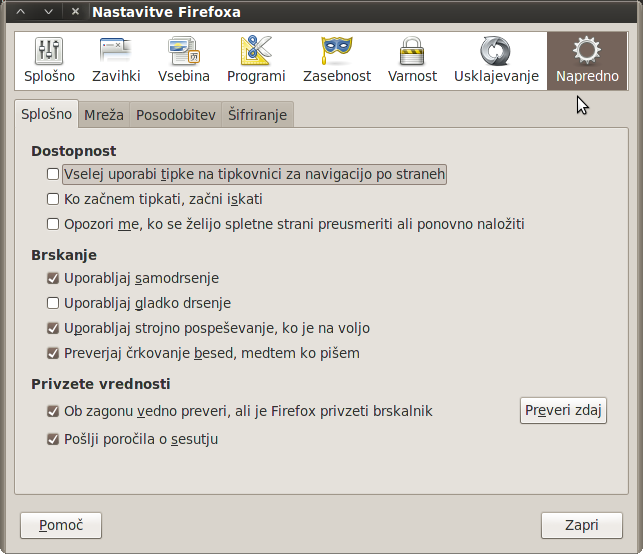Disable hardware acceleration (strojno pospeševanje)
643x554 pixels.
point(53,328)
